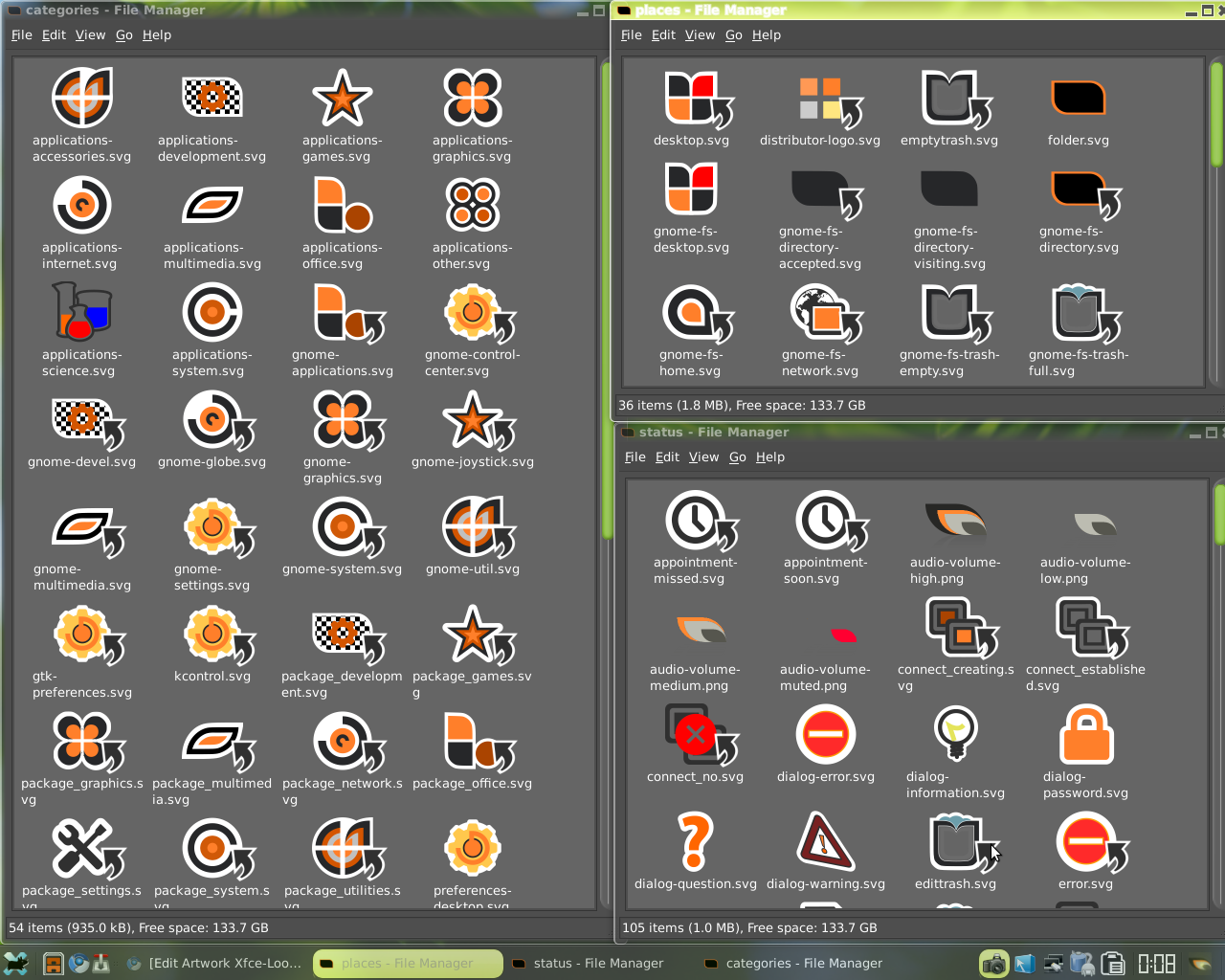The height and width of the screenshot is (980, 1225).
Task: Select folder.svg icon
Action: coord(1079,98)
